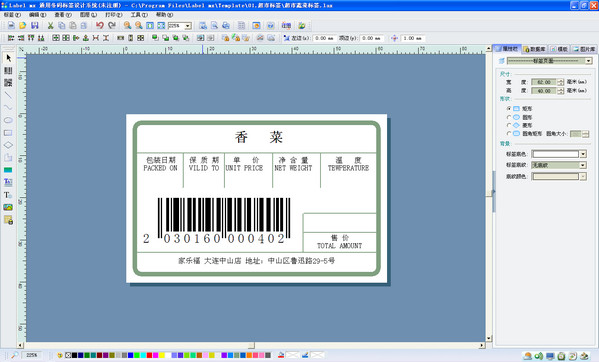Pick the black color swatch in bottom palette
Screen dimensions: 599x362
pyautogui.click(x=74, y=355)
